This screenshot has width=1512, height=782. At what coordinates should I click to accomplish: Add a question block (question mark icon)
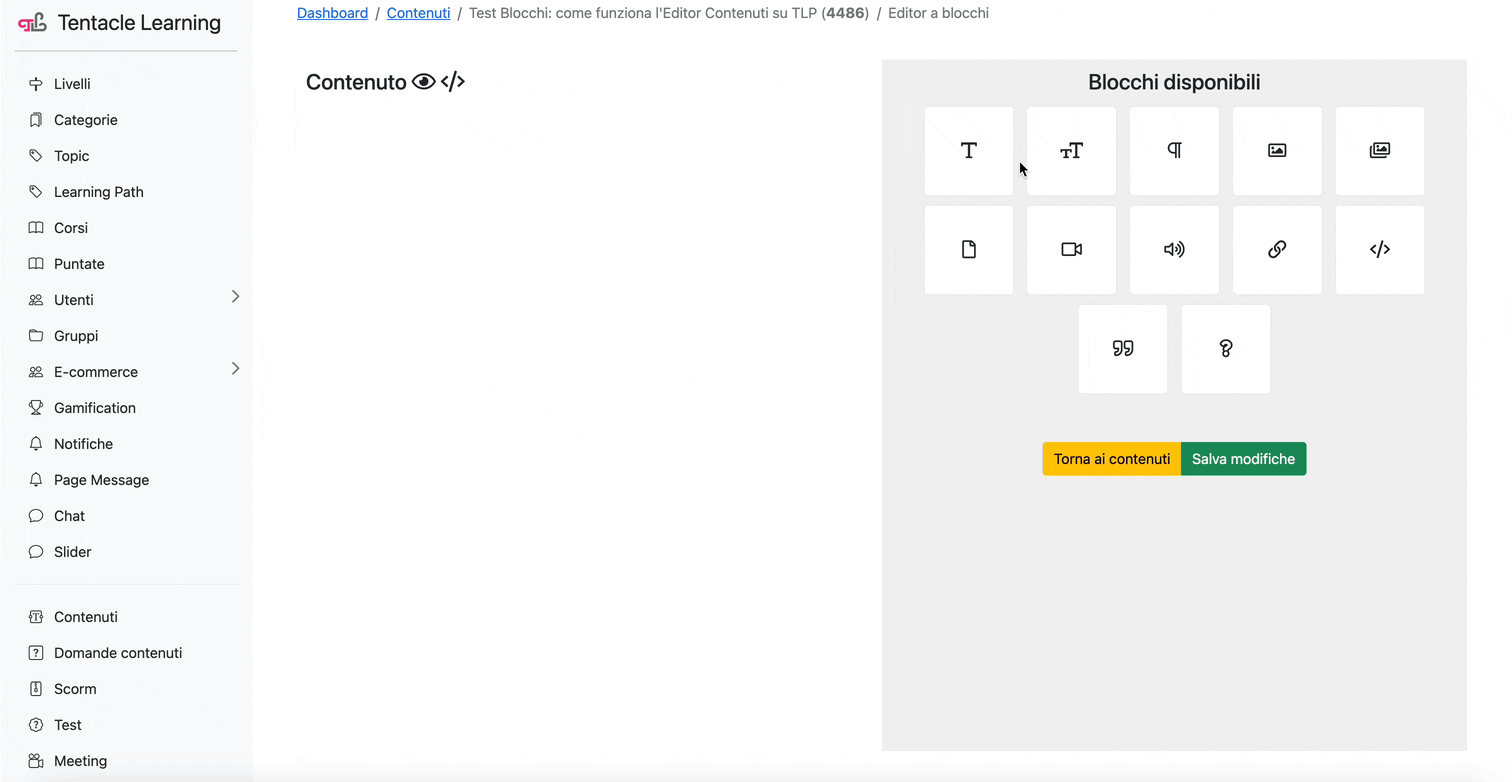1225,348
